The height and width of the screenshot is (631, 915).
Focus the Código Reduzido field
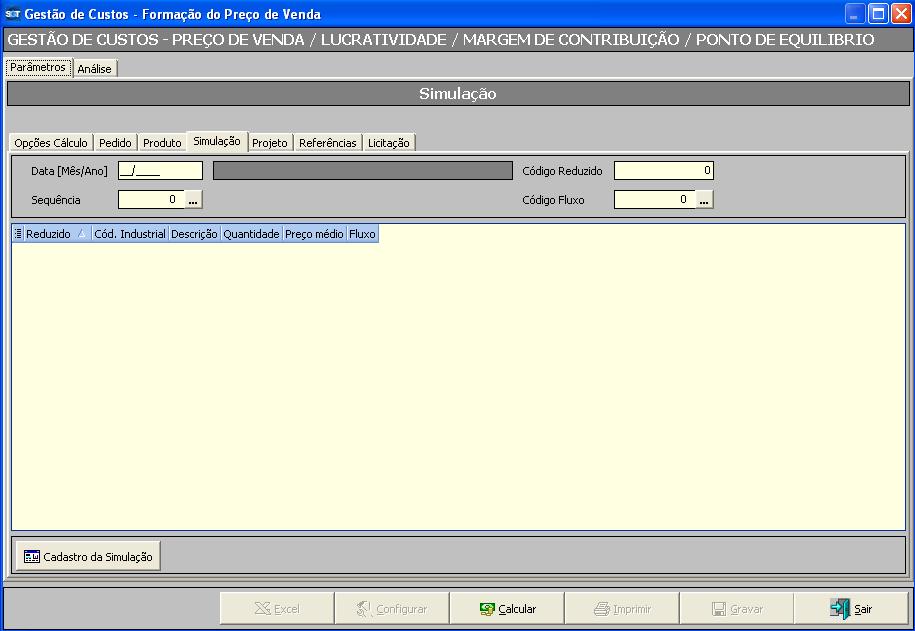(x=663, y=171)
